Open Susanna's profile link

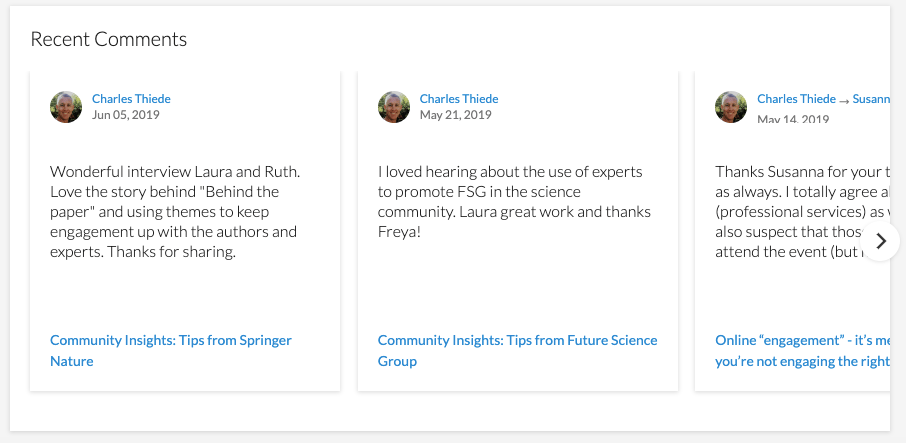pyautogui.click(x=870, y=99)
